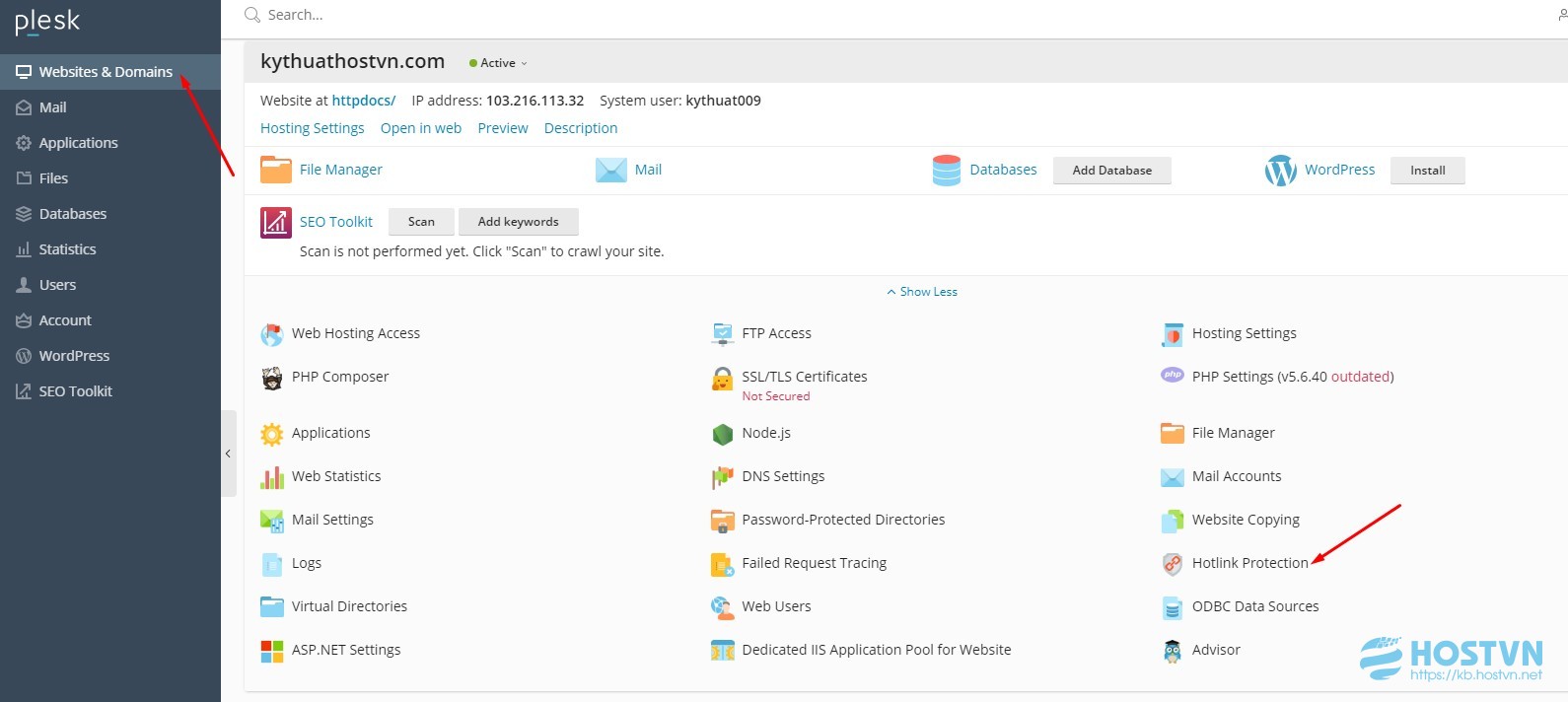1568x702 pixels.
Task: Open Web Hosting Access icon
Action: (271, 334)
